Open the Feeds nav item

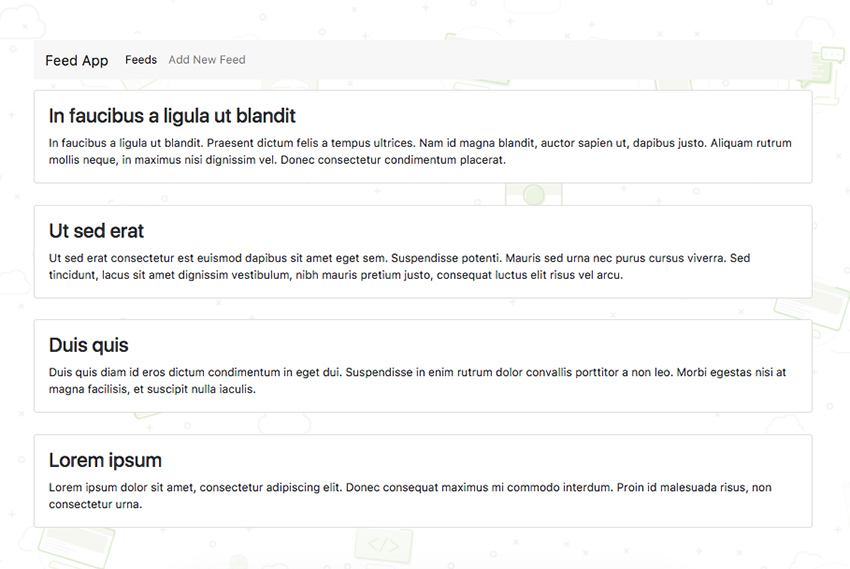click(x=141, y=60)
